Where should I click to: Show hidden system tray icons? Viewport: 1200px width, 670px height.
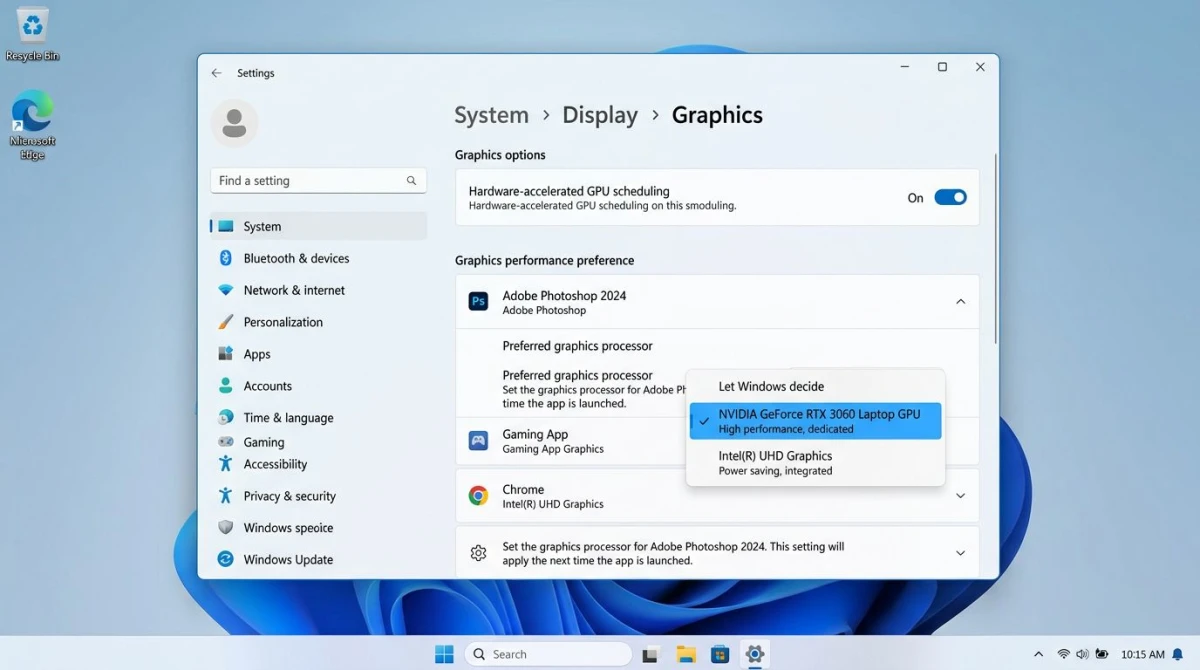coord(1038,654)
